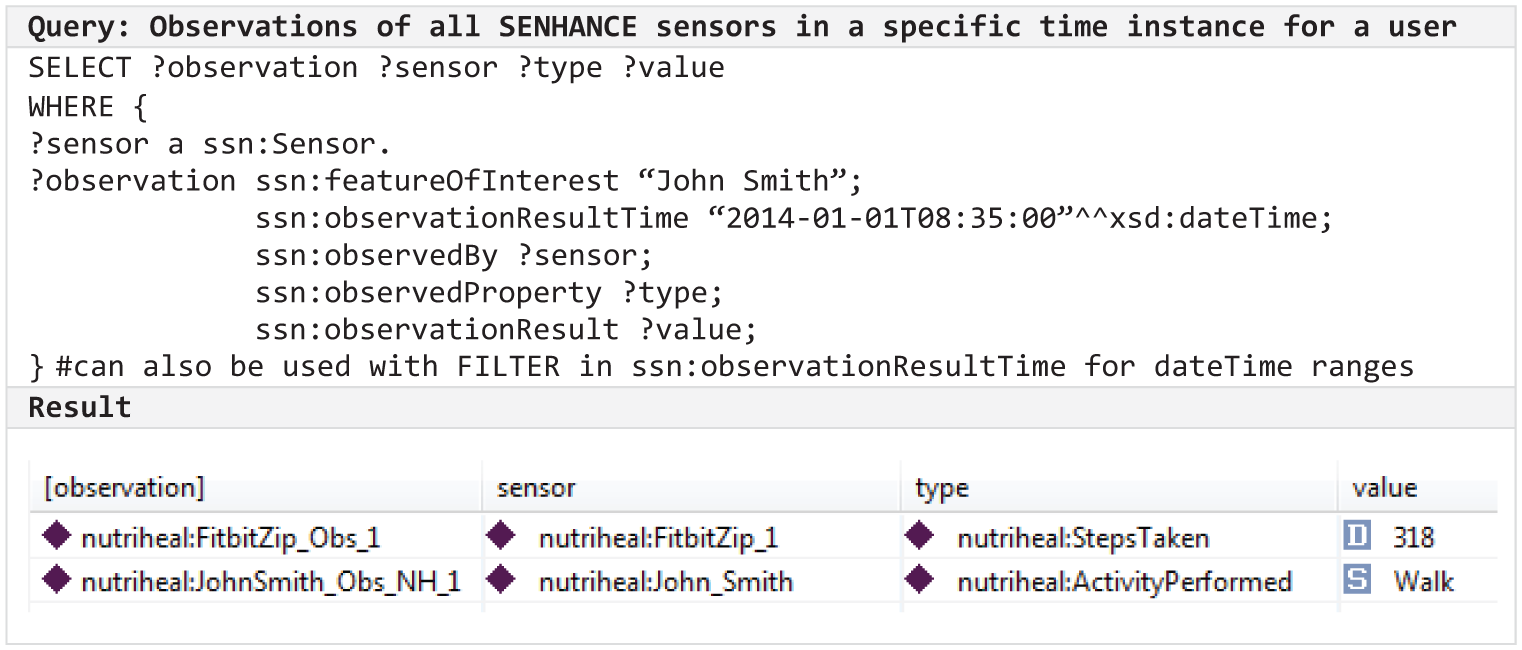This screenshot has width=1522, height=650.
Task: Place cursor in the SELECT query line
Action: pos(376,68)
